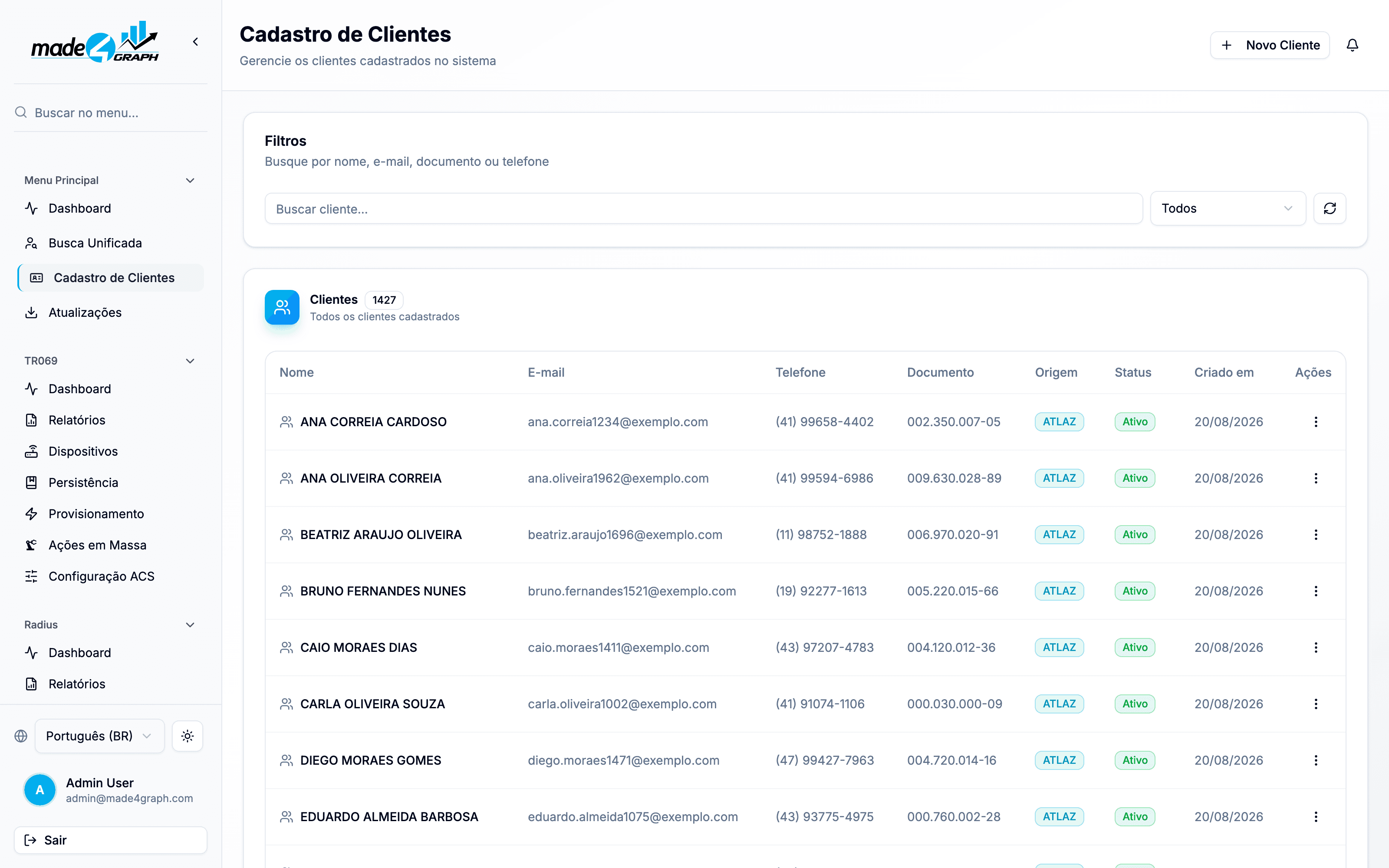Go to Busca Unificada
The image size is (1389, 868).
click(x=111, y=243)
